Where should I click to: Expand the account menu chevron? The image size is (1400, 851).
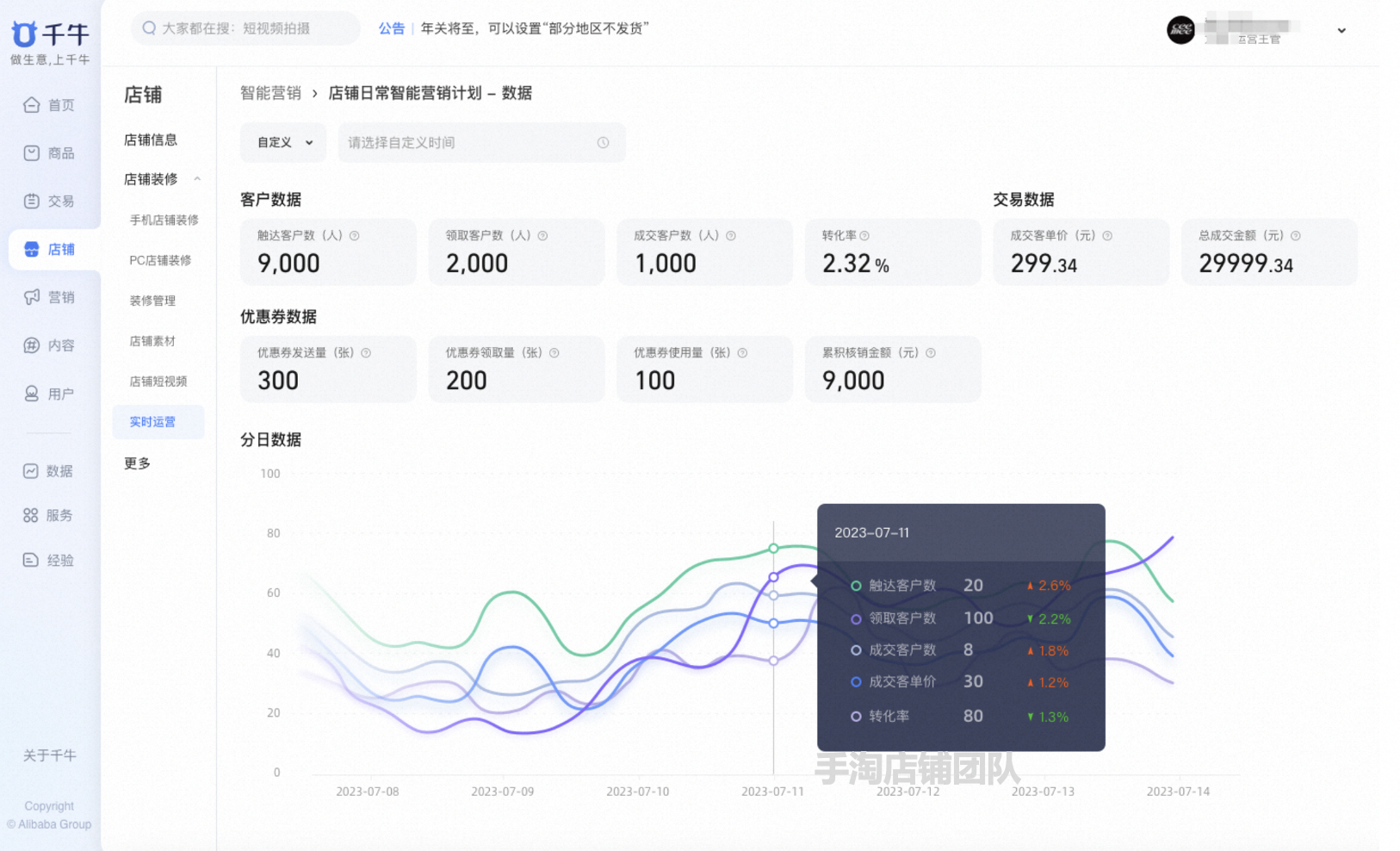(1341, 31)
